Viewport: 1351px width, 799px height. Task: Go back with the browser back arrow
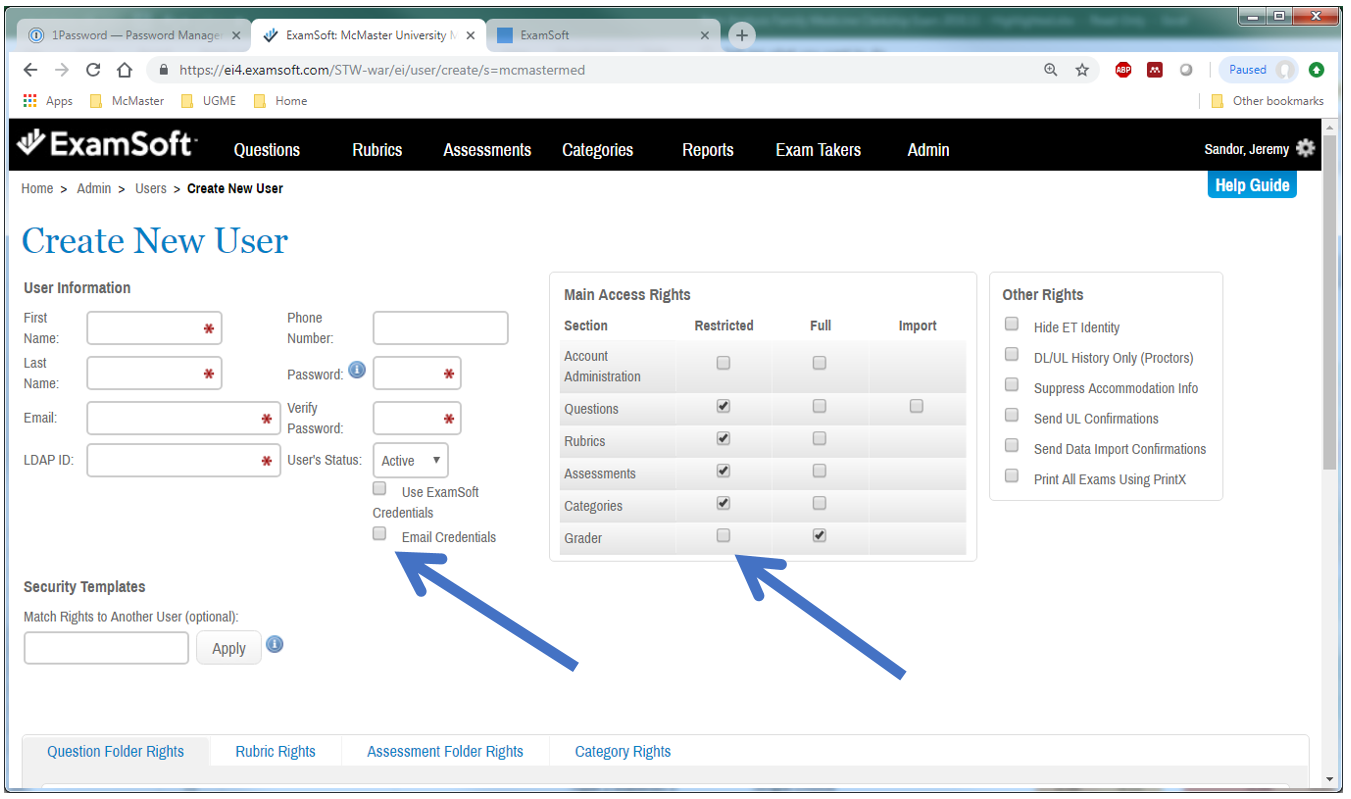pos(31,70)
